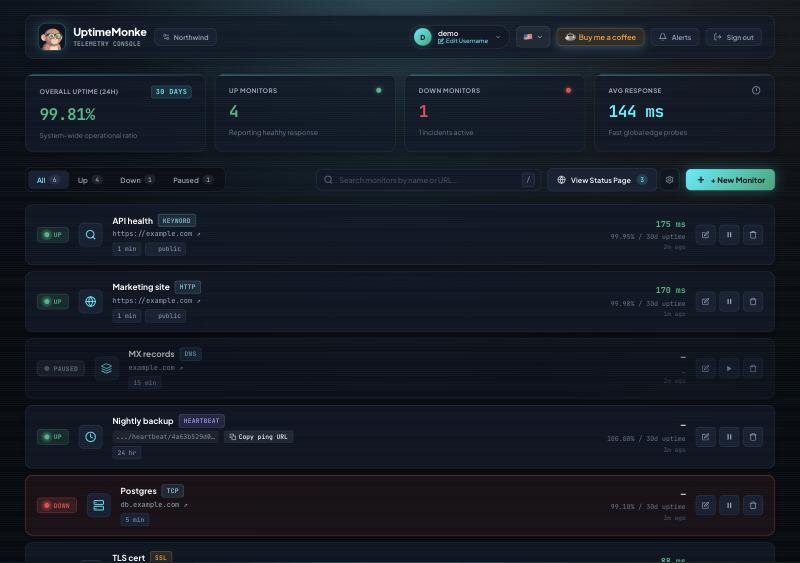Screen dimensions: 800x563
Task: Click the 144 ms average response value
Action: (636, 111)
